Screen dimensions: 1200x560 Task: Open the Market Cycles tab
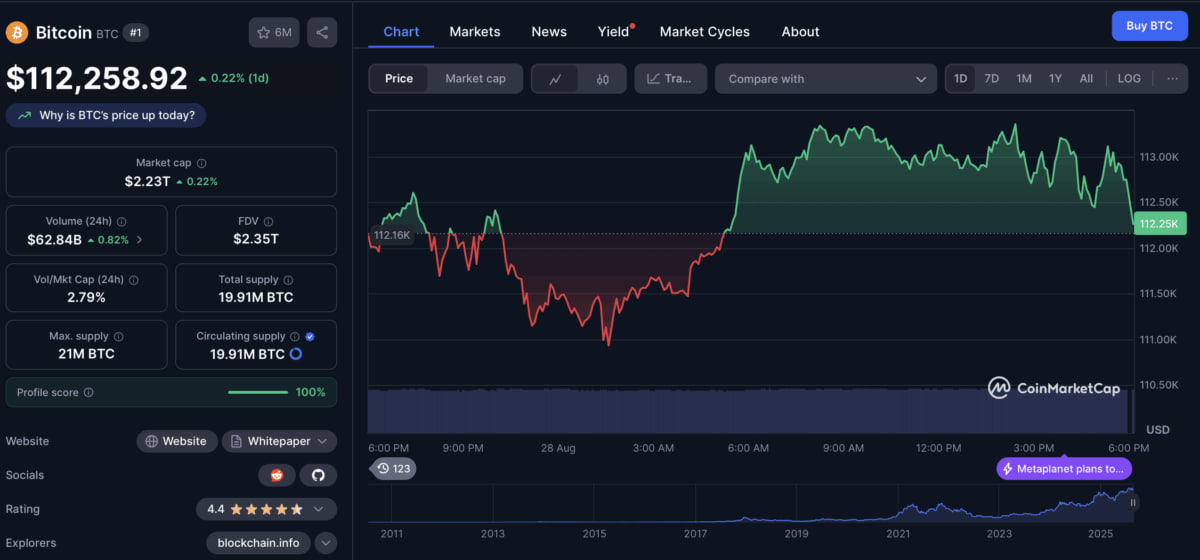[x=704, y=32]
